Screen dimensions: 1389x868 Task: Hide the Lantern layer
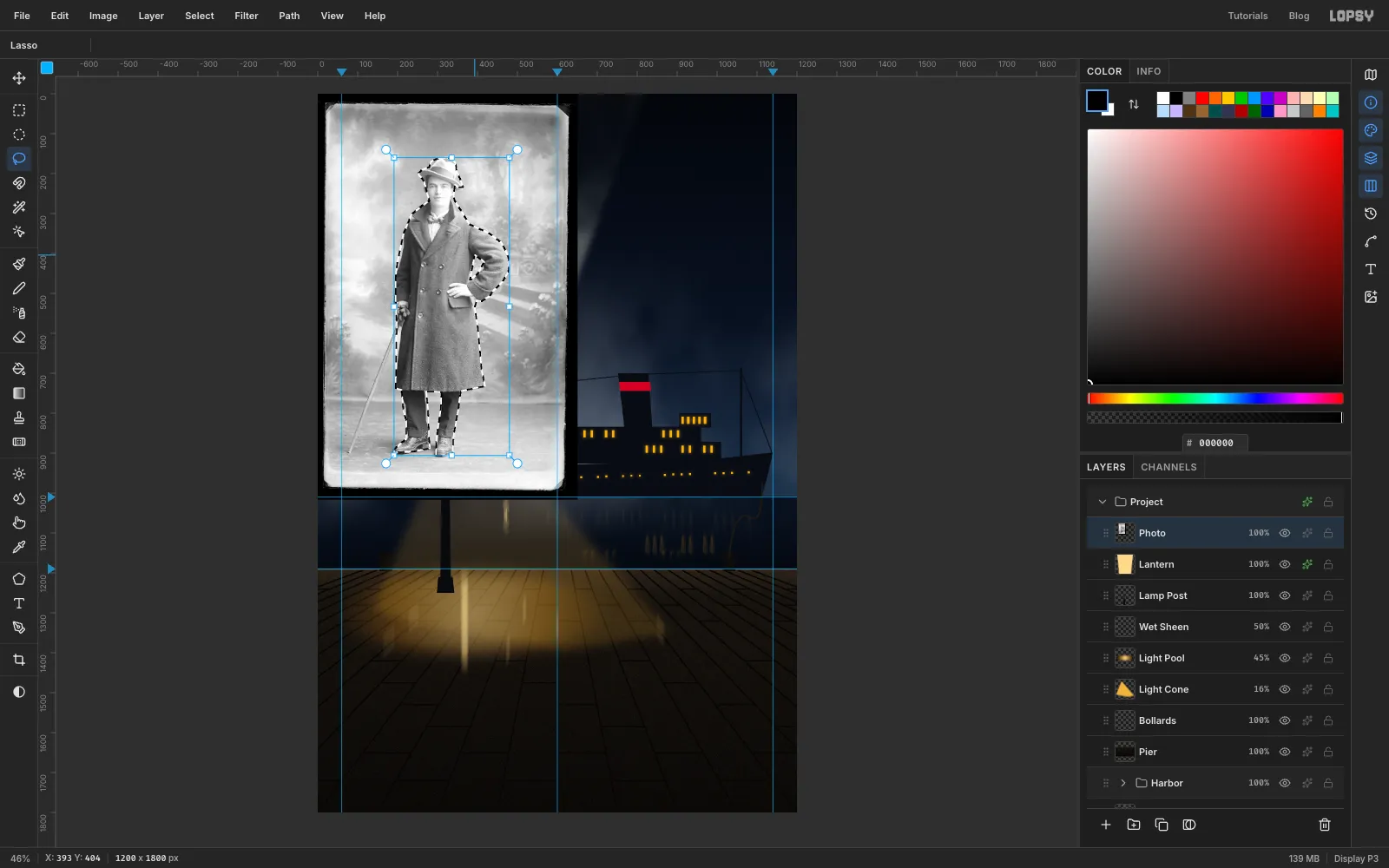pos(1285,564)
